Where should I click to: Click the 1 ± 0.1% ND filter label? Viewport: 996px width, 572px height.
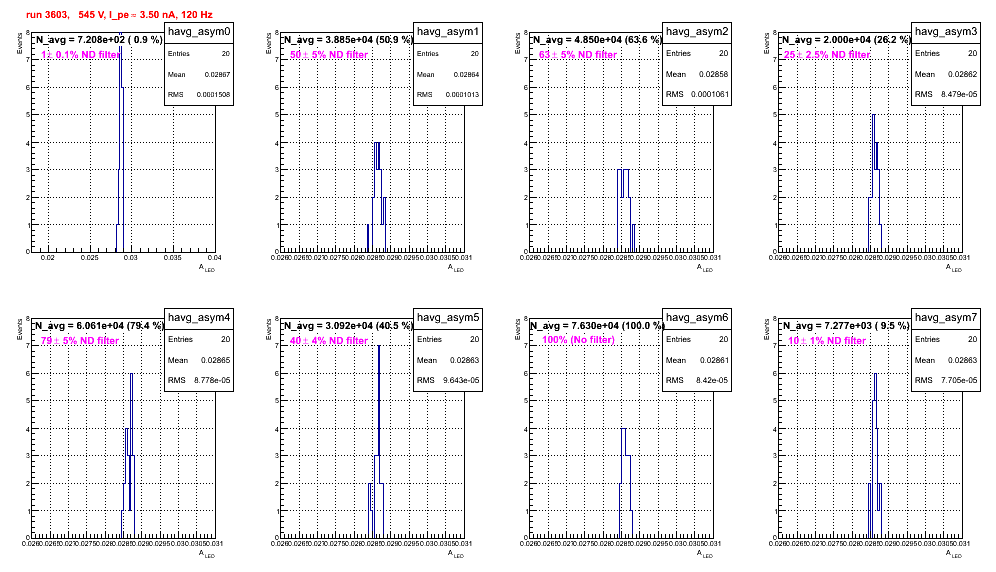click(81, 55)
